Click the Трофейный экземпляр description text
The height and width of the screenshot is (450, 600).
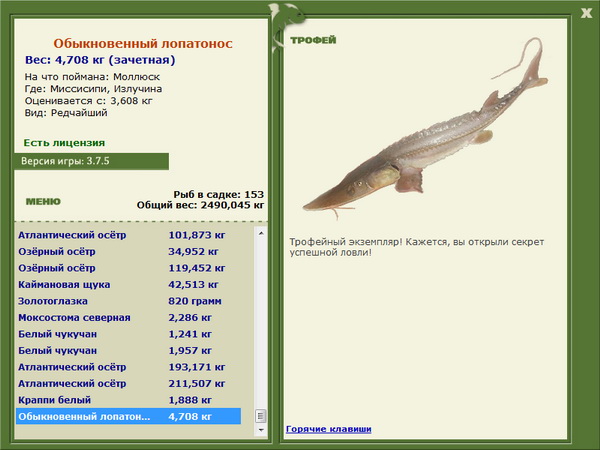[x=416, y=247]
